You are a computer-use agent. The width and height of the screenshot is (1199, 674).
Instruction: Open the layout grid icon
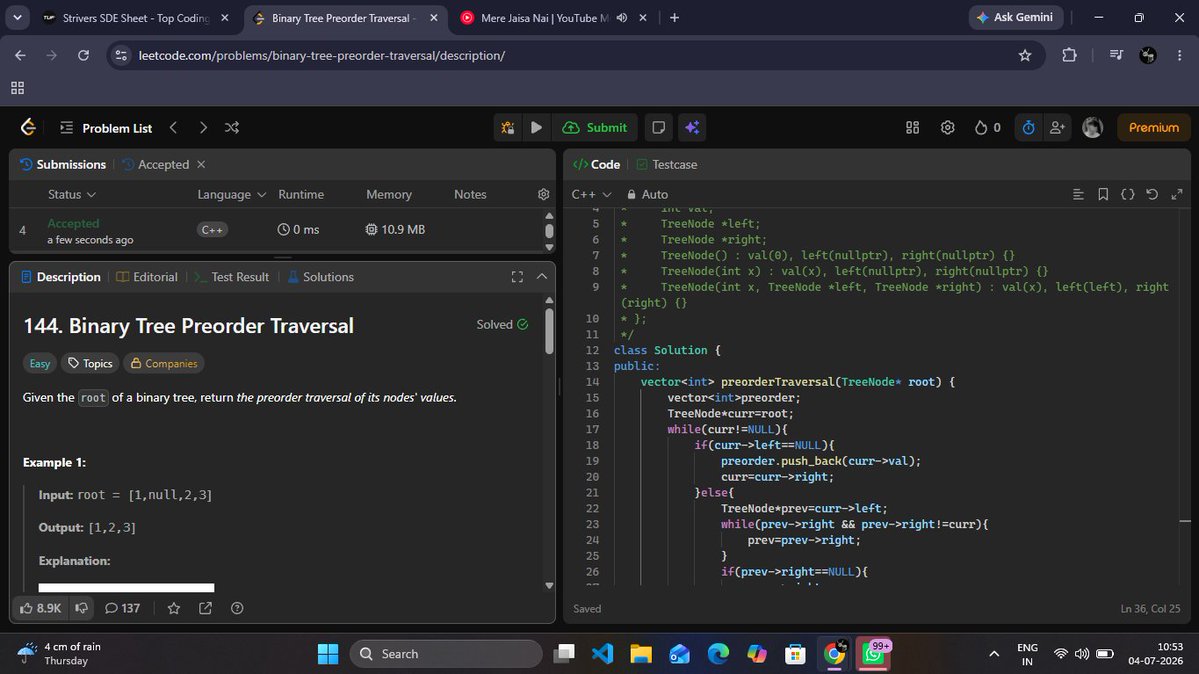(912, 128)
